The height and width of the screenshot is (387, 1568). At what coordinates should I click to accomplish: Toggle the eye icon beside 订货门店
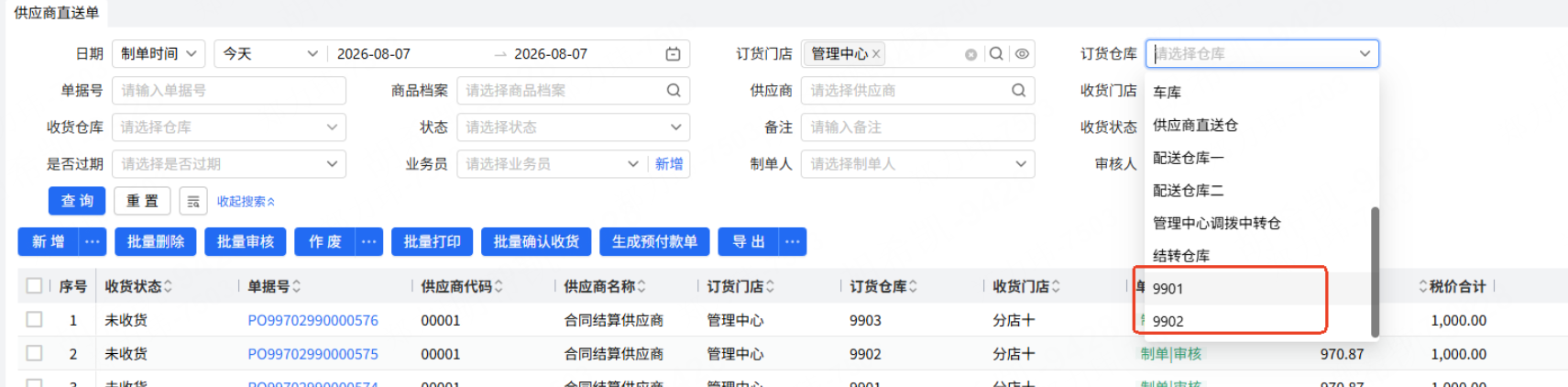(x=1022, y=54)
